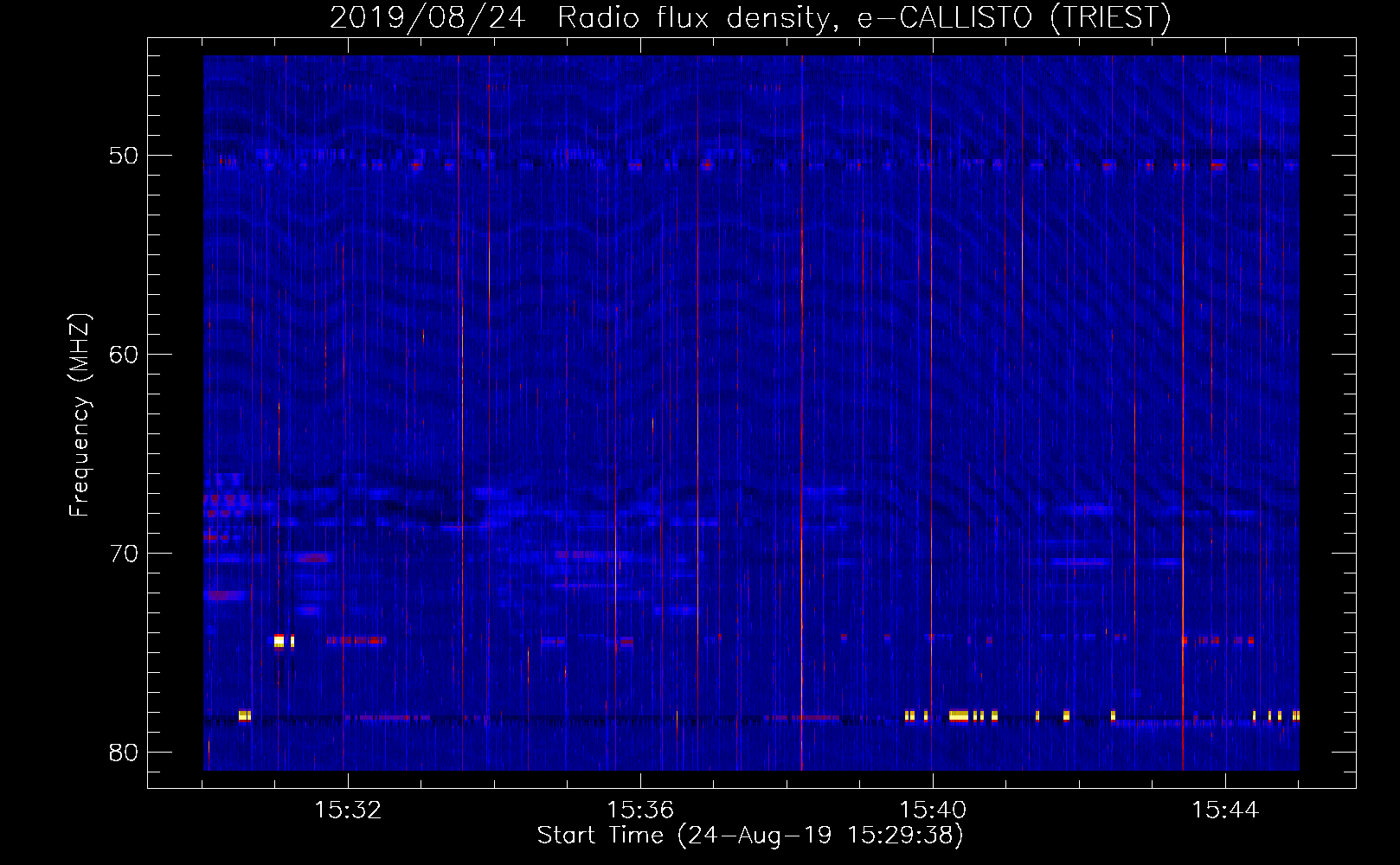This screenshot has height=865, width=1400.
Task: Click the 15:40 time tick label
Action: click(933, 811)
